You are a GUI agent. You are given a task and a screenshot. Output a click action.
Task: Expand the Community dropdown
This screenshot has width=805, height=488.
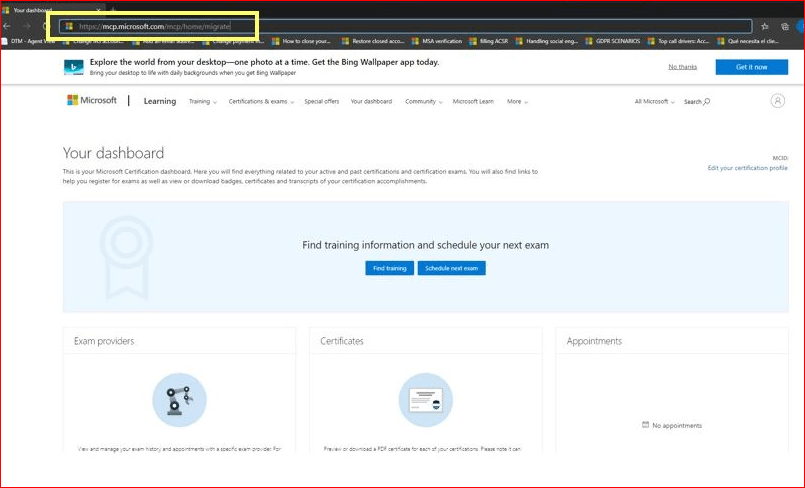coord(424,102)
